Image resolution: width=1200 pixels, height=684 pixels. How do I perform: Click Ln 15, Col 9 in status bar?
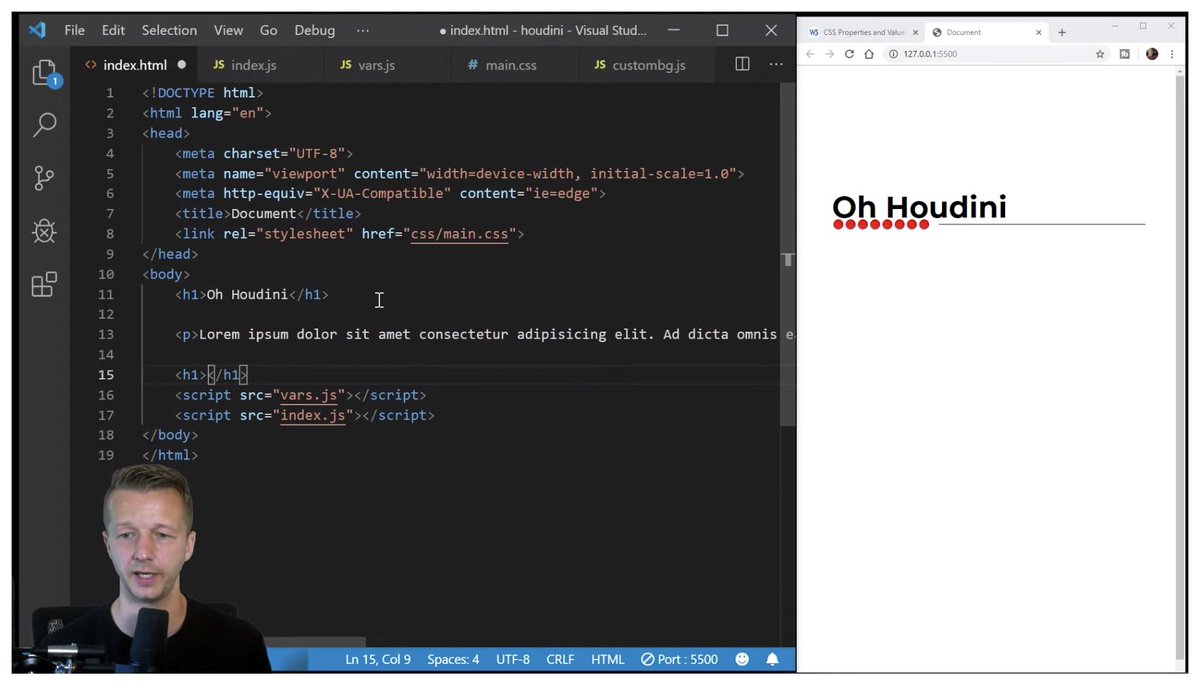pos(378,659)
